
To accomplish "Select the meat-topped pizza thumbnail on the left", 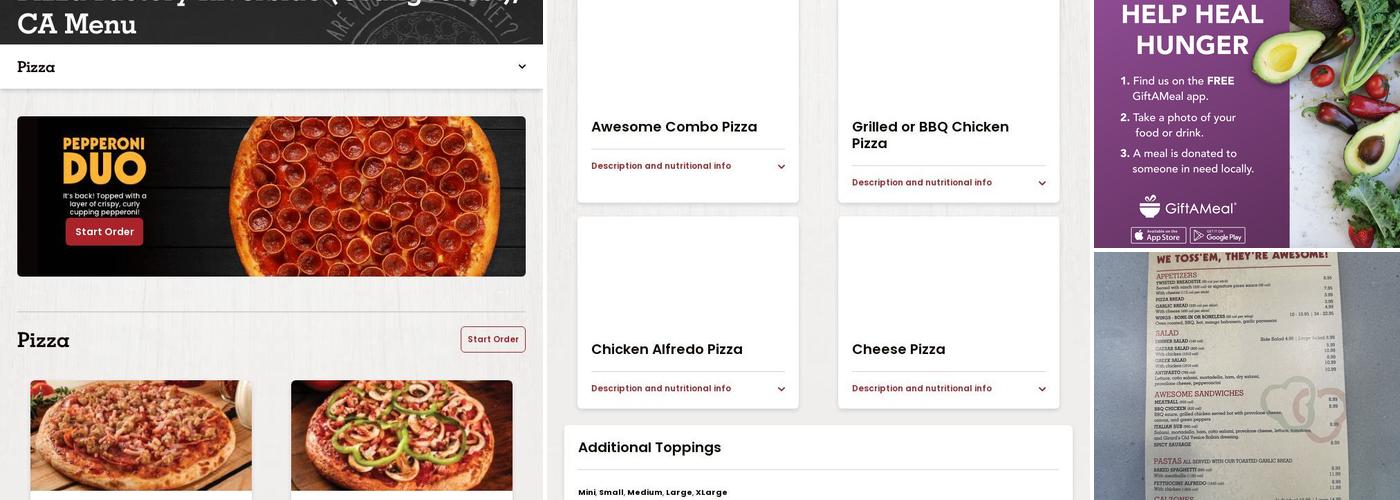I will tap(141, 435).
